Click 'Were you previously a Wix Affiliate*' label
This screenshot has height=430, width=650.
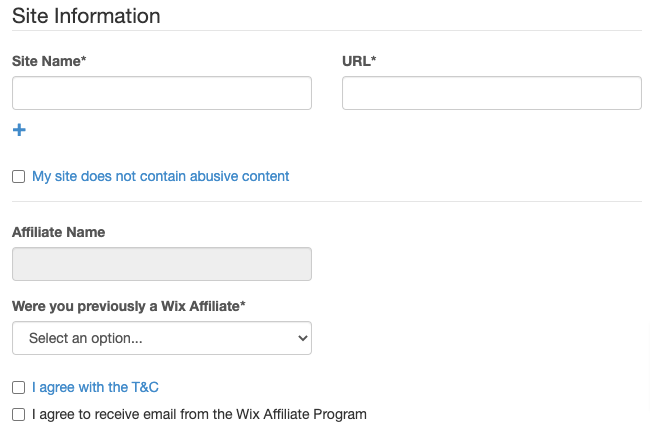(127, 306)
